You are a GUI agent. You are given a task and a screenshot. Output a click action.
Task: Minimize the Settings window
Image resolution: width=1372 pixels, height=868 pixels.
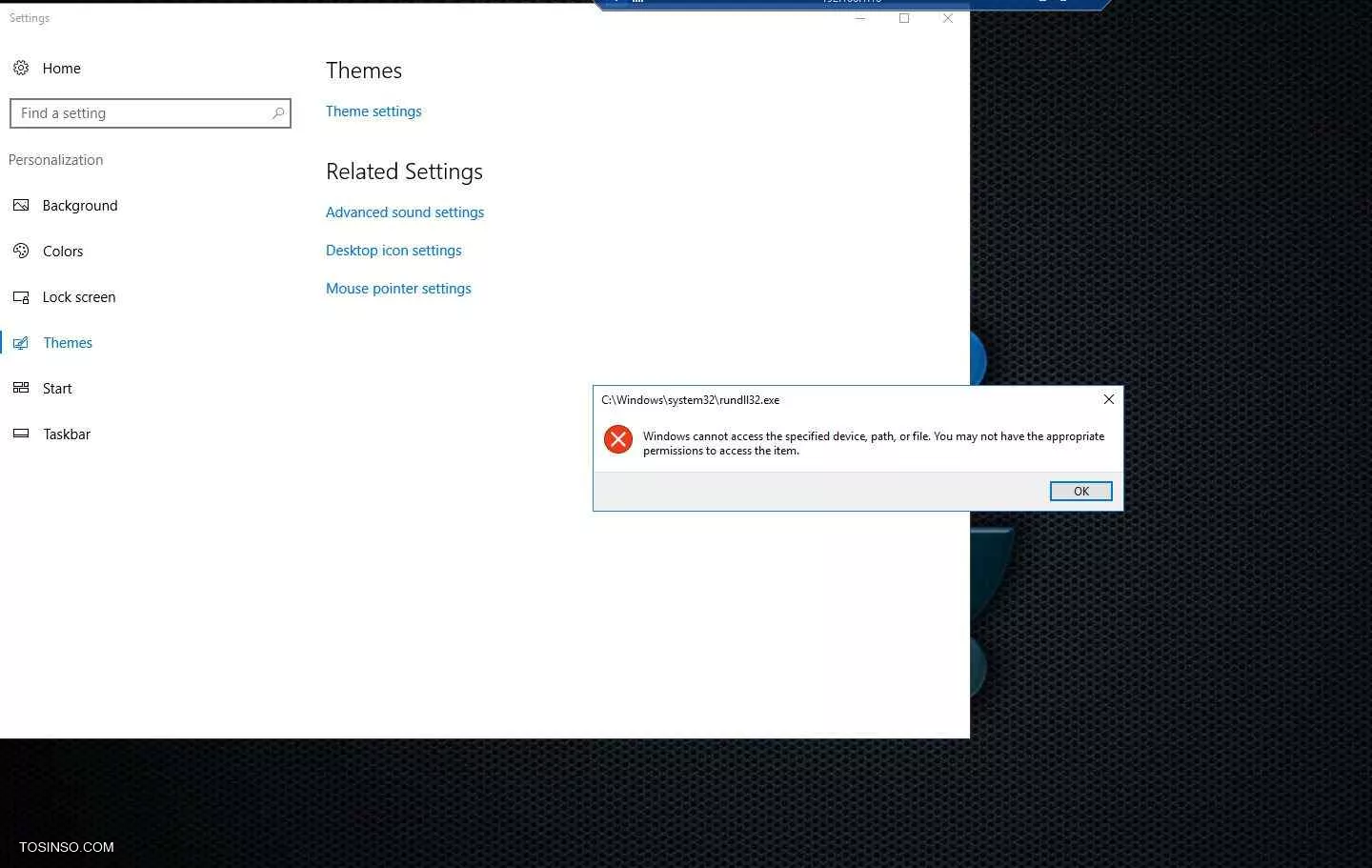pos(860,18)
